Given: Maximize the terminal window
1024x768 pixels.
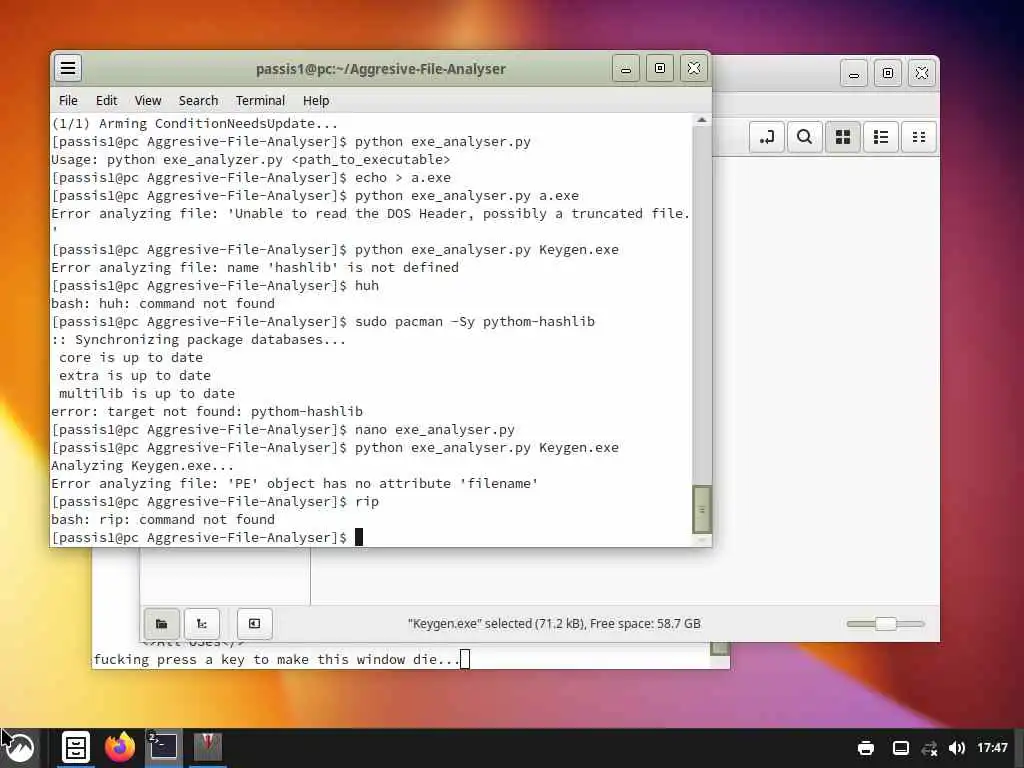Looking at the screenshot, I should 660,69.
